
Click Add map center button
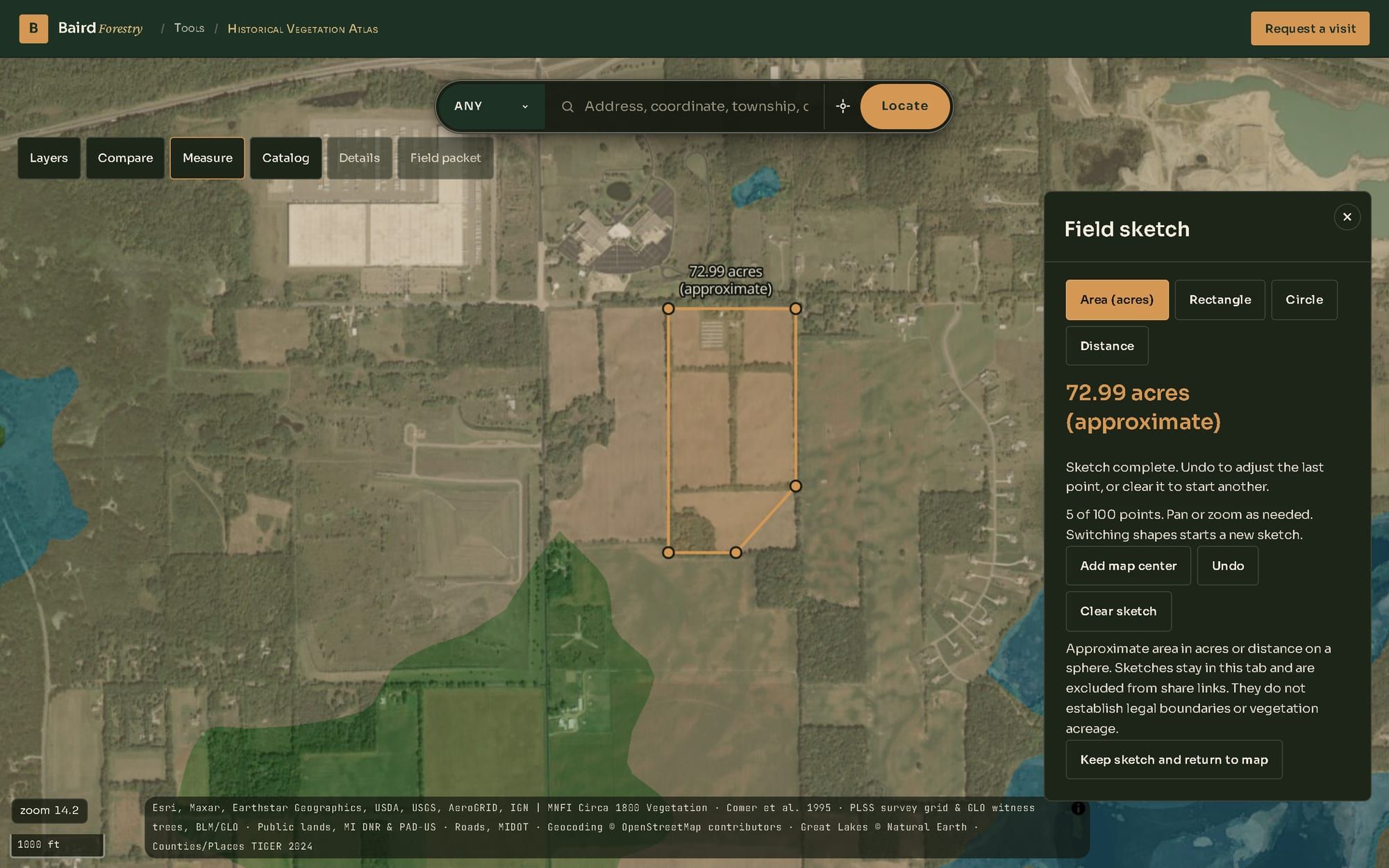pos(1128,566)
